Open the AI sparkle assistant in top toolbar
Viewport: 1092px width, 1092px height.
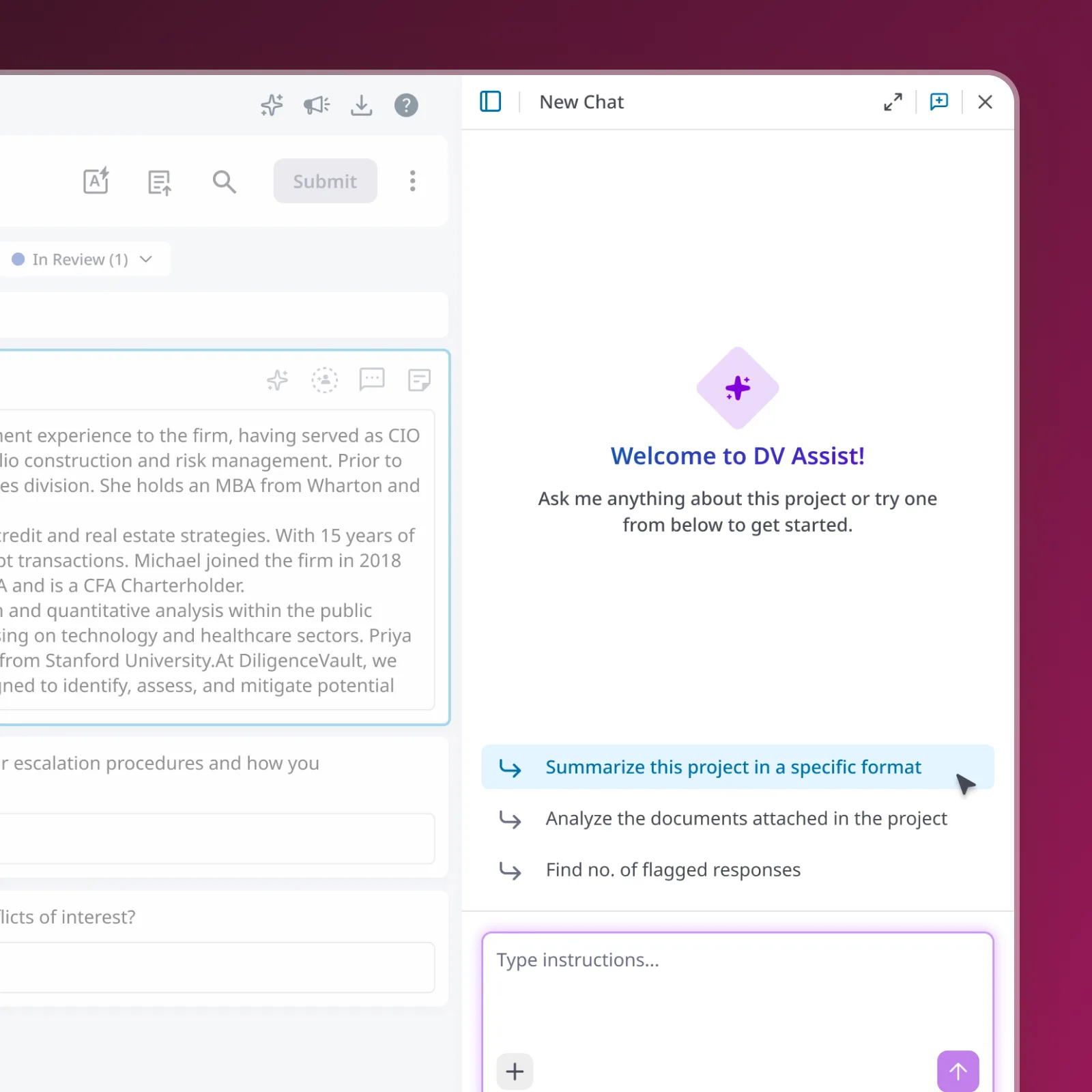click(x=272, y=105)
